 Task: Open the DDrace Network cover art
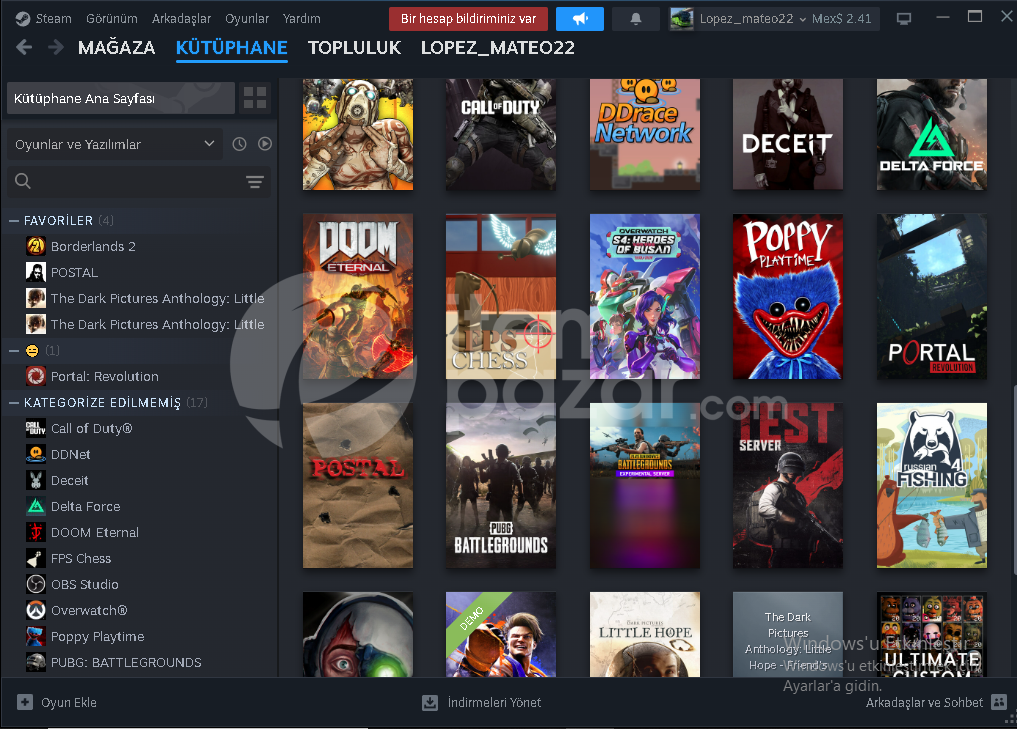[645, 134]
